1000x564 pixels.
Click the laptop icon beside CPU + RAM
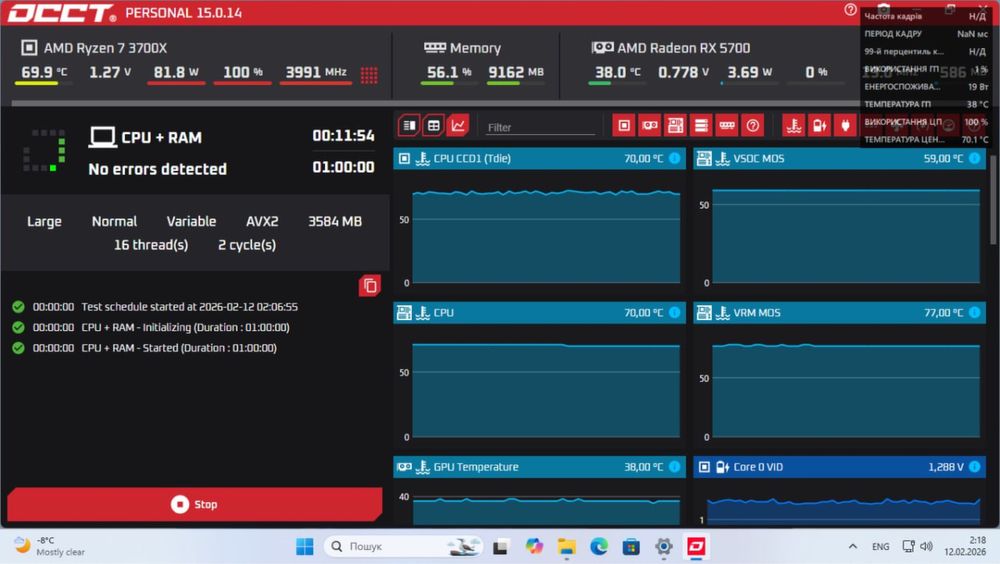(x=102, y=137)
